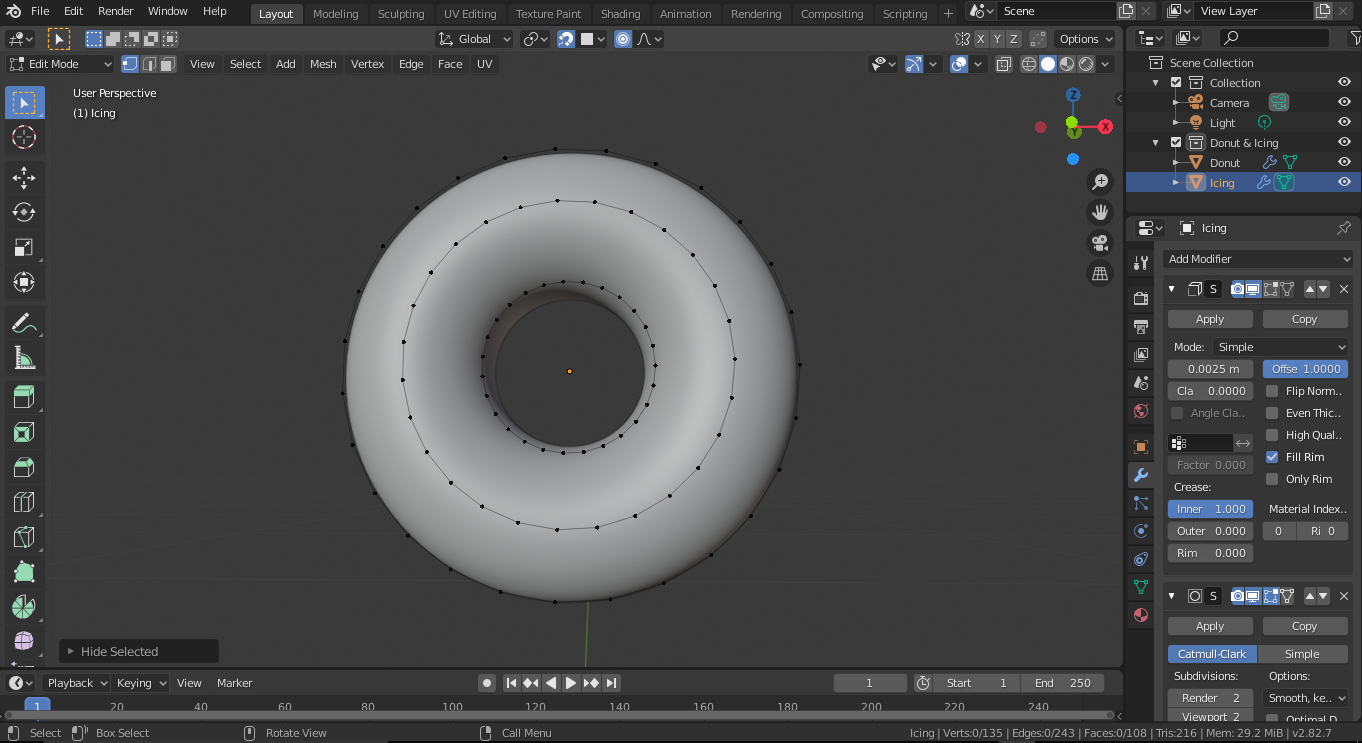1362x743 pixels.
Task: Collapse the Subdivision modifier panel
Action: coord(1172,596)
